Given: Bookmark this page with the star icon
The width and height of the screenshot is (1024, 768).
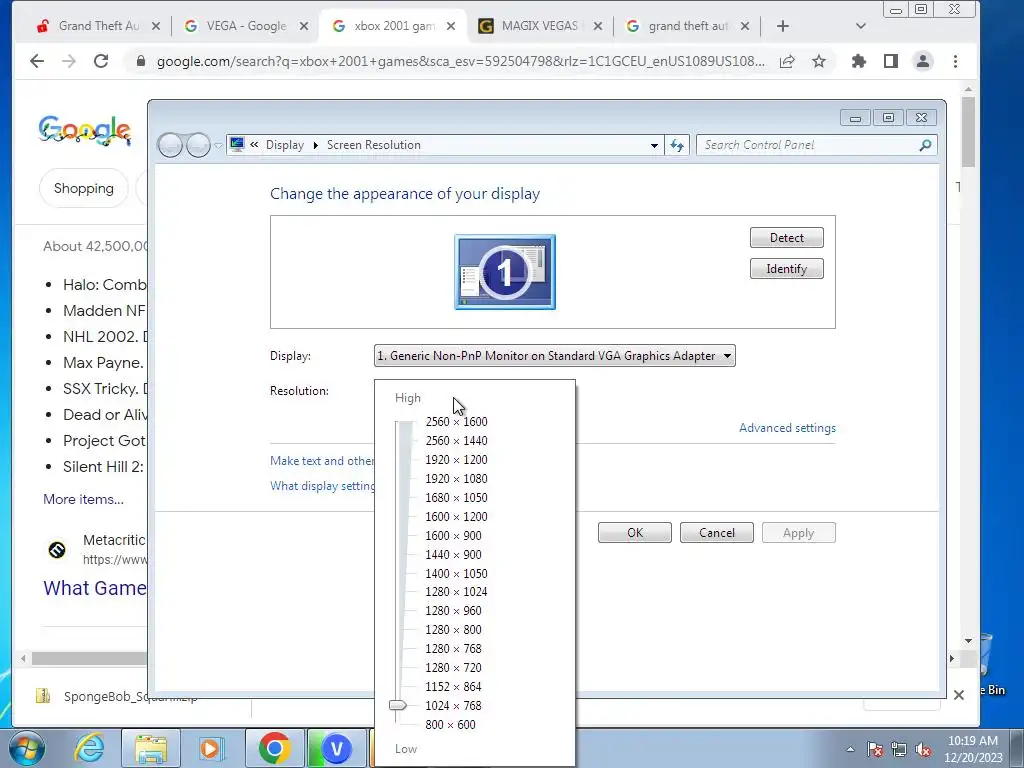Looking at the screenshot, I should (x=819, y=61).
